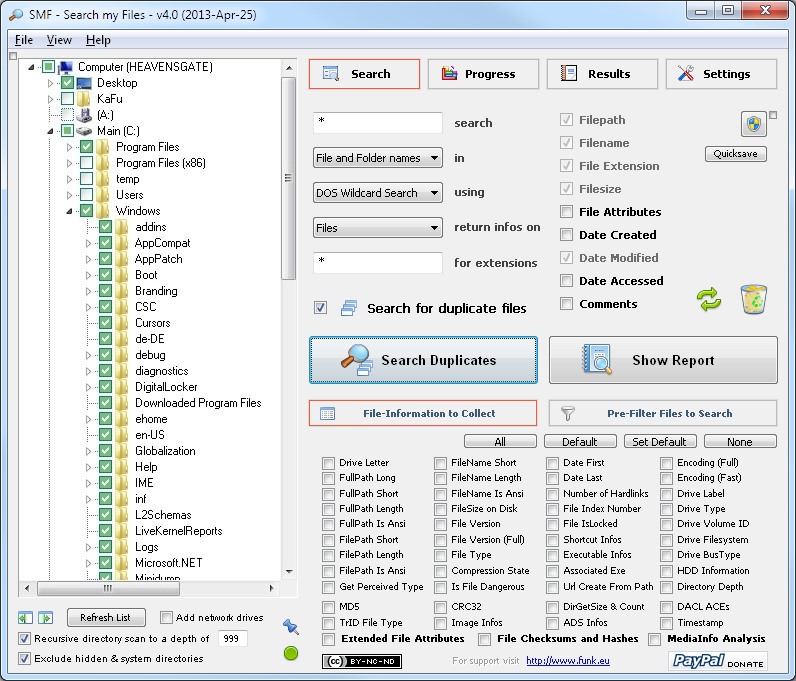Open the File menu
Viewport: 796px width, 681px height.
(x=24, y=40)
